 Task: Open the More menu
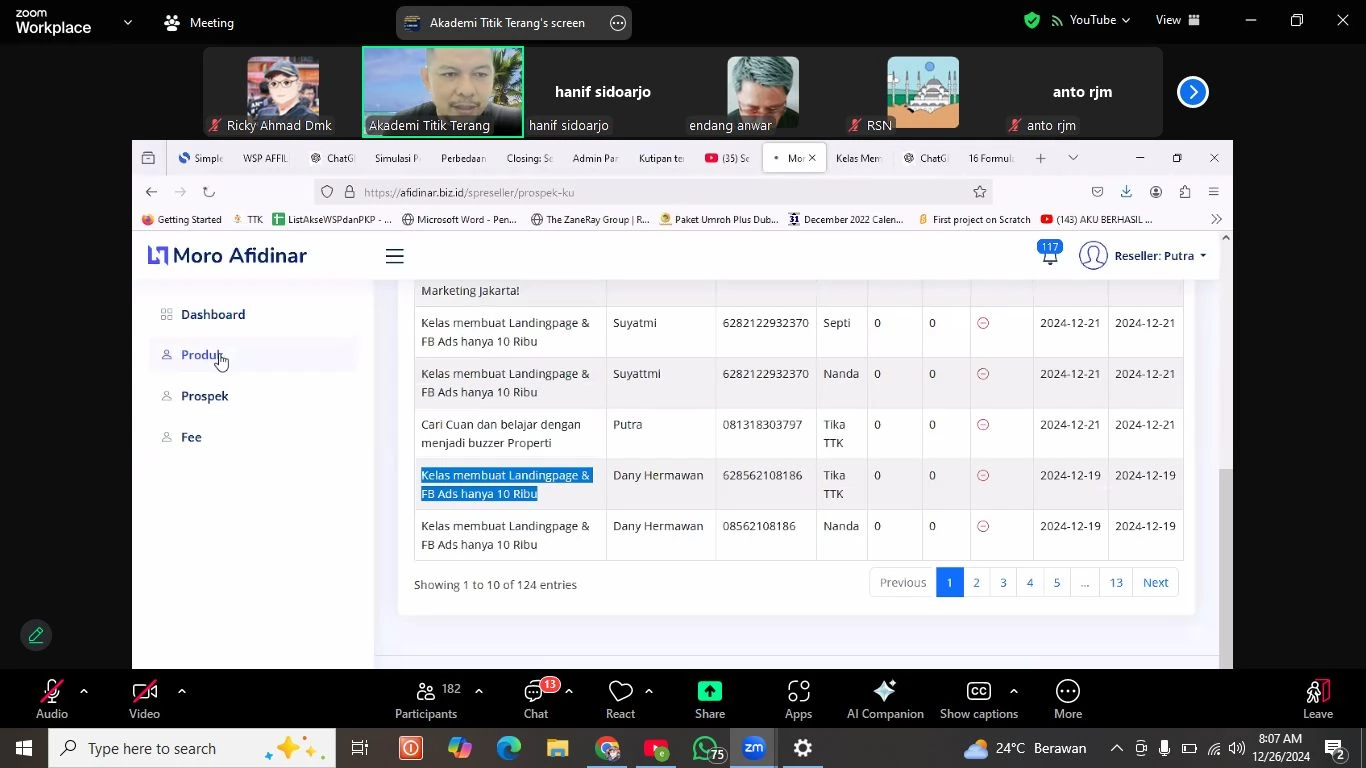1067,699
